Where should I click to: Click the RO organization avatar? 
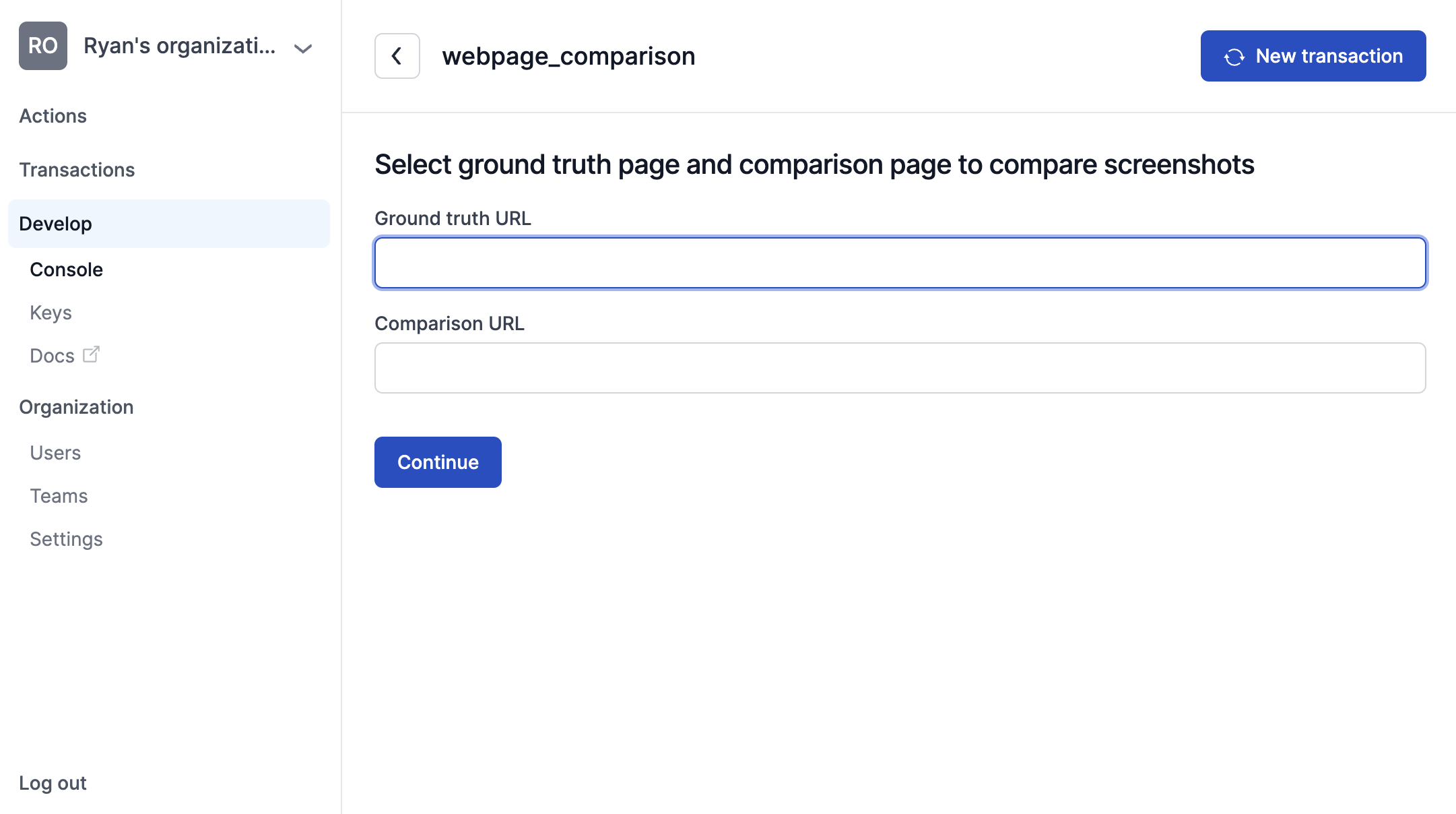(x=43, y=46)
